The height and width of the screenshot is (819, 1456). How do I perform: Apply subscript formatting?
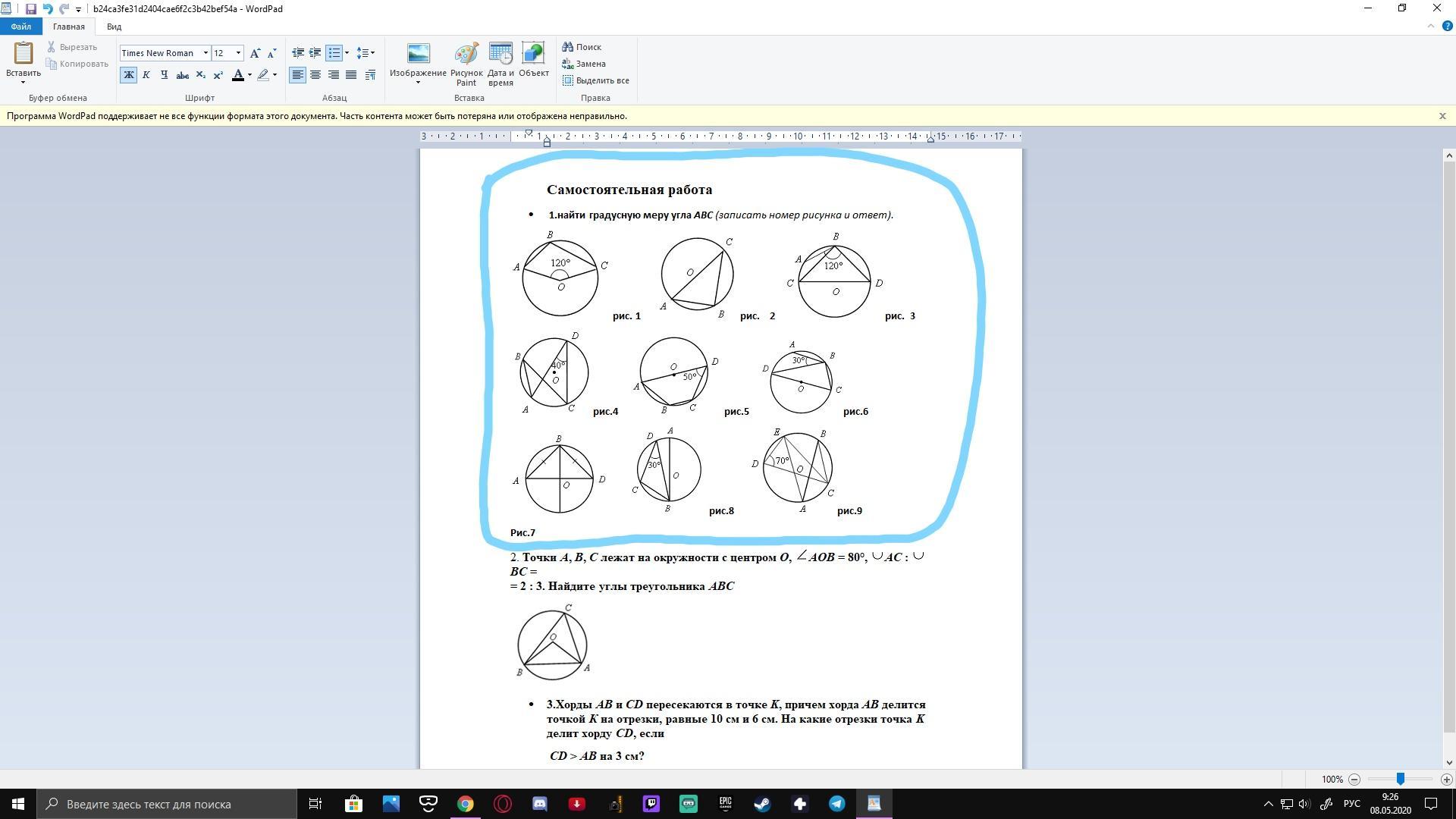(x=200, y=75)
